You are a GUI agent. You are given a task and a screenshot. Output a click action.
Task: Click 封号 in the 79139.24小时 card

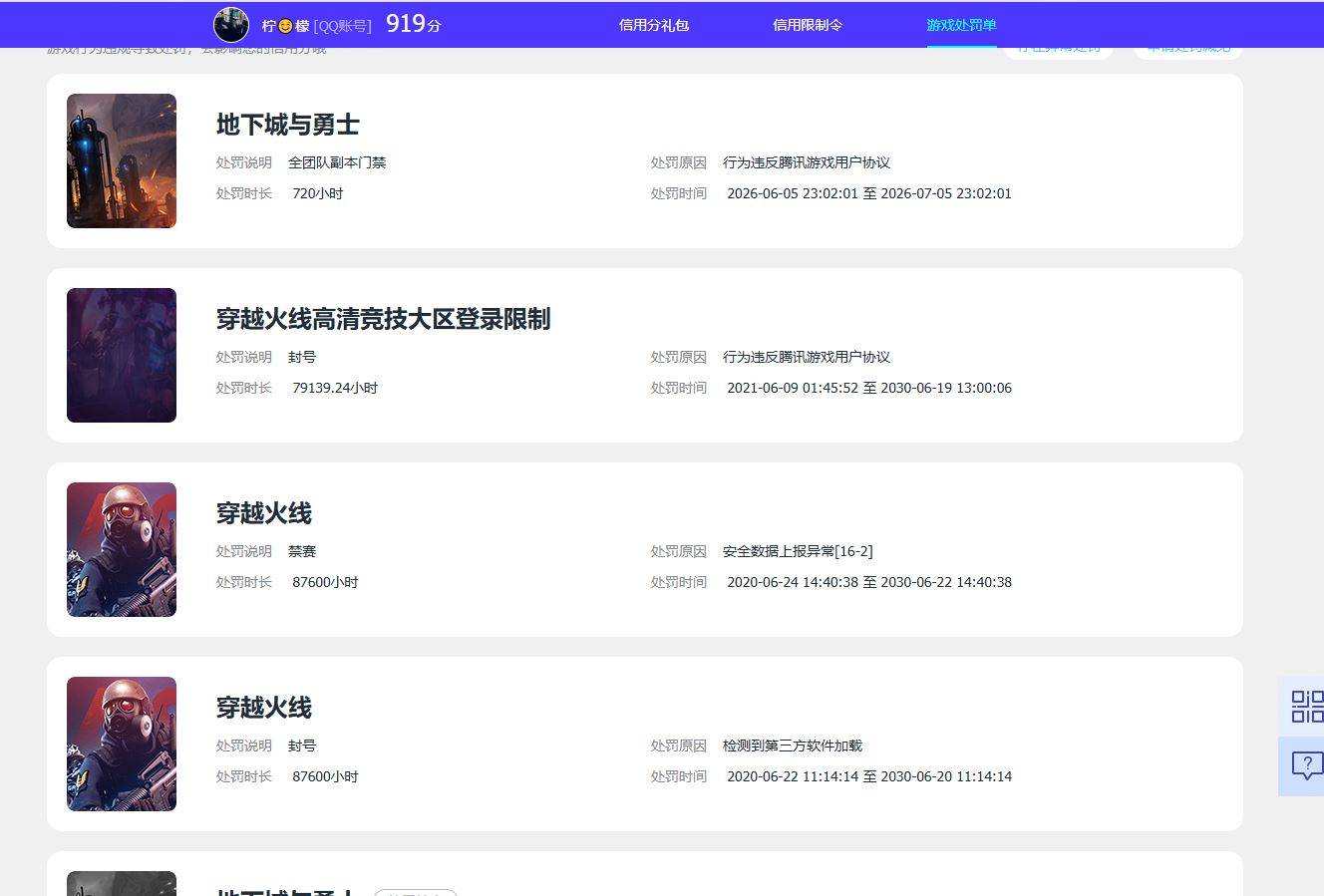click(302, 357)
